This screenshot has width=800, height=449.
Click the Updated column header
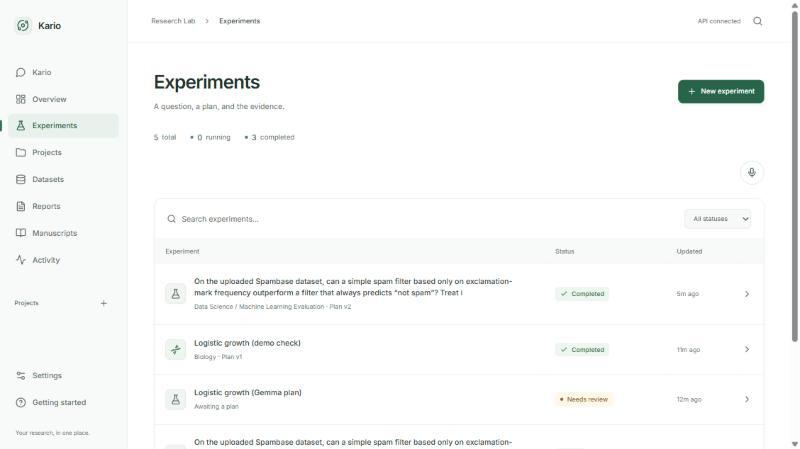click(689, 252)
